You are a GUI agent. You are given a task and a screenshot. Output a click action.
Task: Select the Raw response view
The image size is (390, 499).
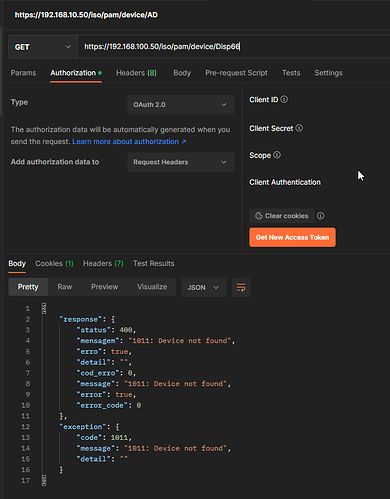[x=65, y=287]
